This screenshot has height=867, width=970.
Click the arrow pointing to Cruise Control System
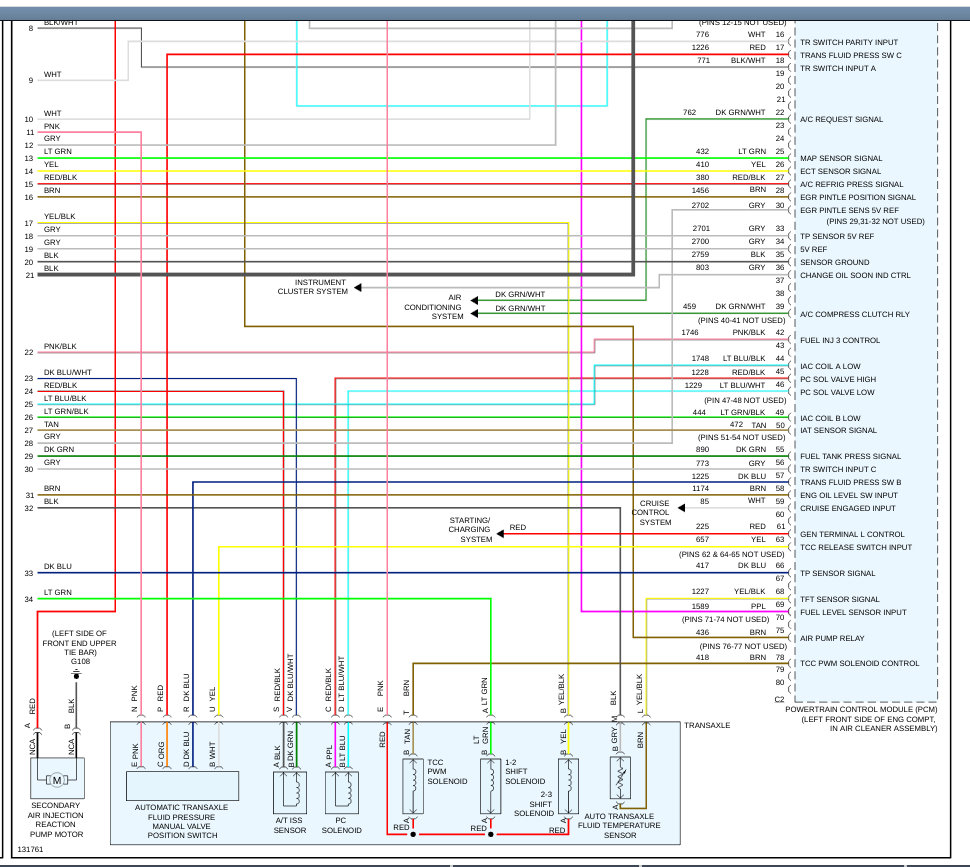pos(681,508)
